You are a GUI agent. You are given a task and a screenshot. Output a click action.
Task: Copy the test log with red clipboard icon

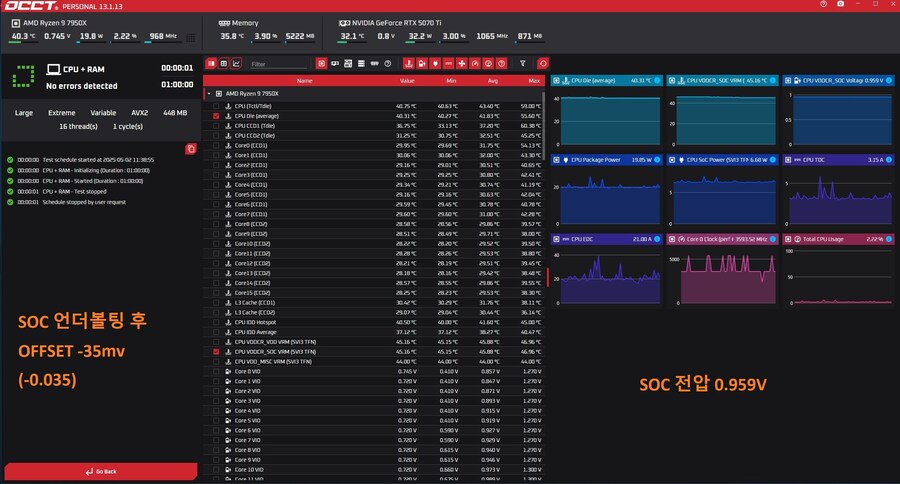pos(191,149)
